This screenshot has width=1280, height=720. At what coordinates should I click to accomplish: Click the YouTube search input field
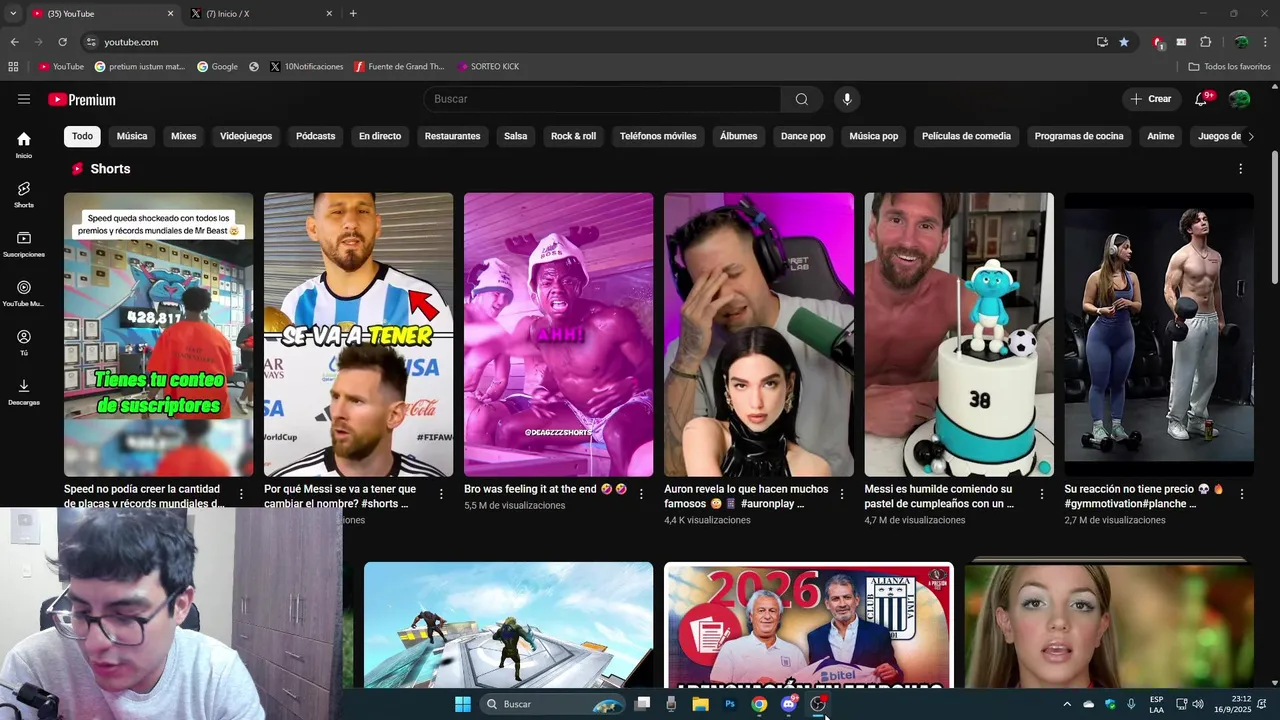(x=602, y=99)
